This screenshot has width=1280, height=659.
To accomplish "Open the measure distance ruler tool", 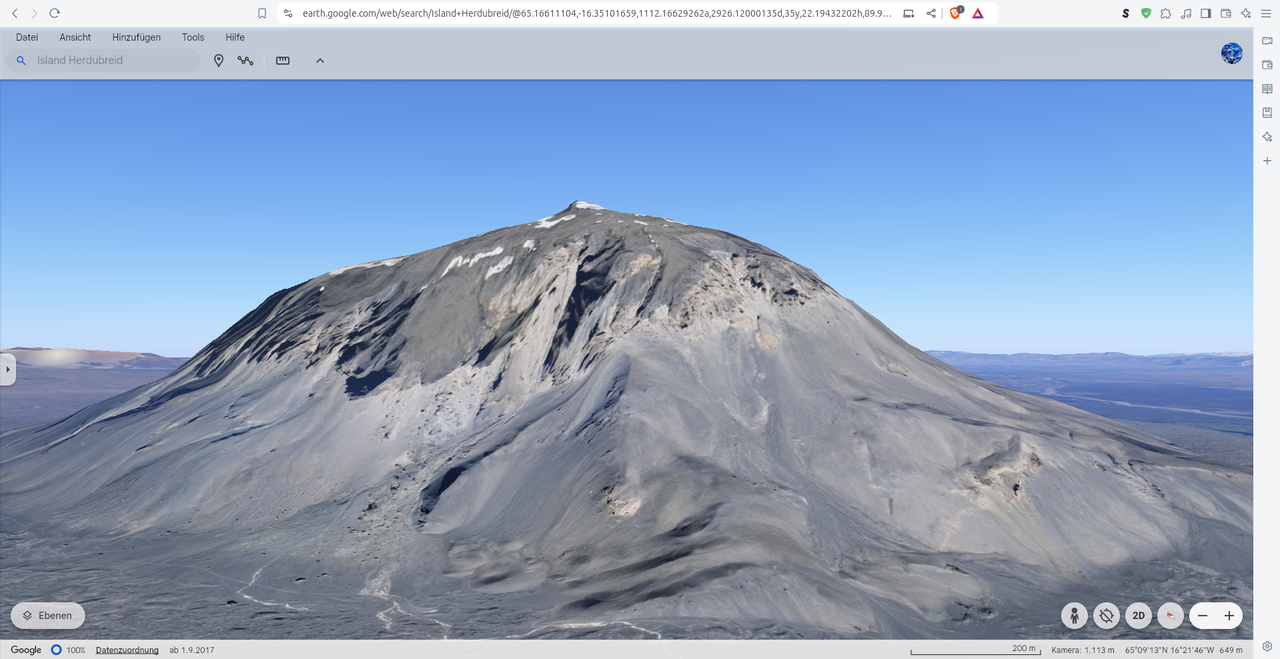I will pyautogui.click(x=283, y=61).
